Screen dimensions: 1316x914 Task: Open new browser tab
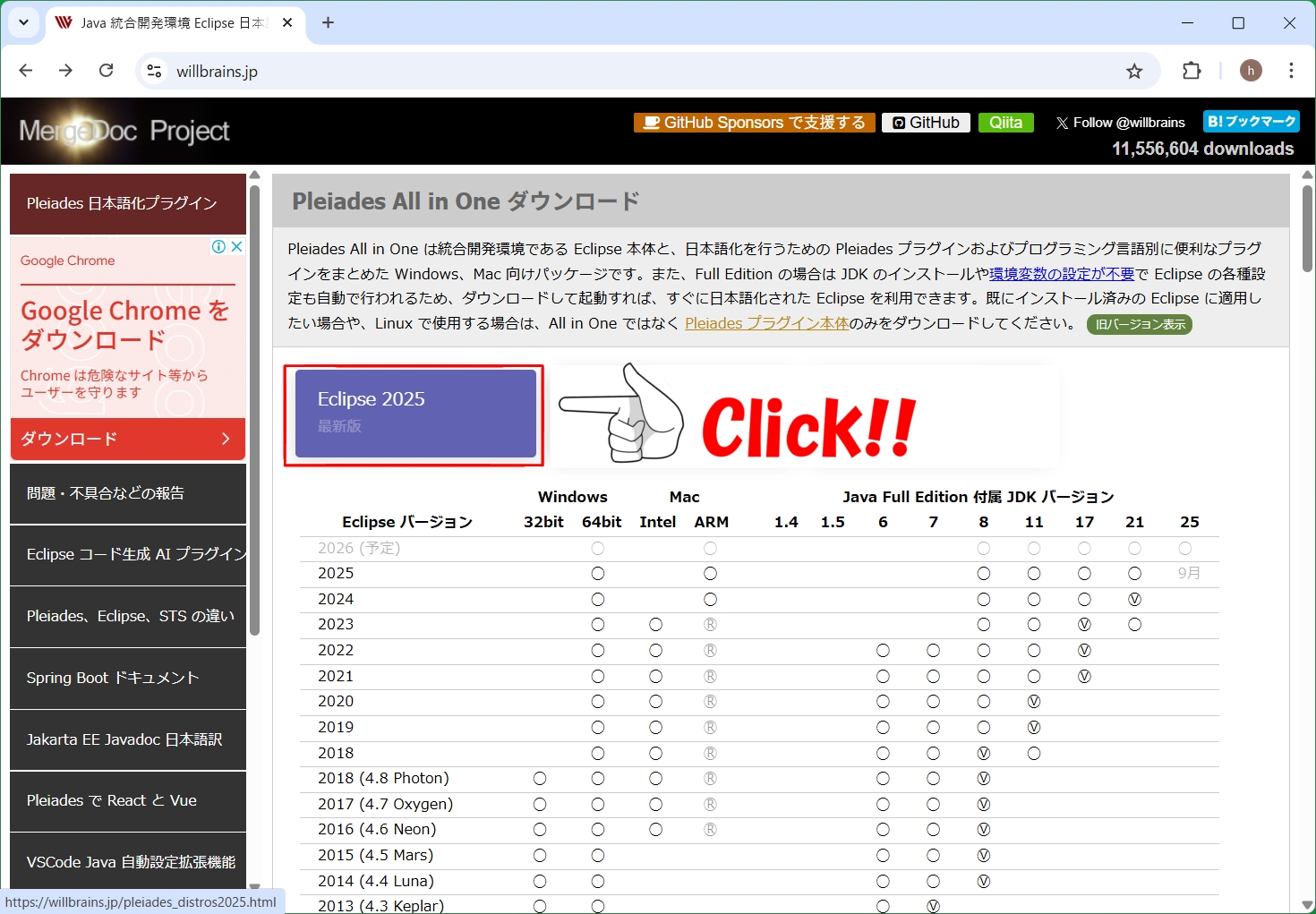tap(328, 22)
